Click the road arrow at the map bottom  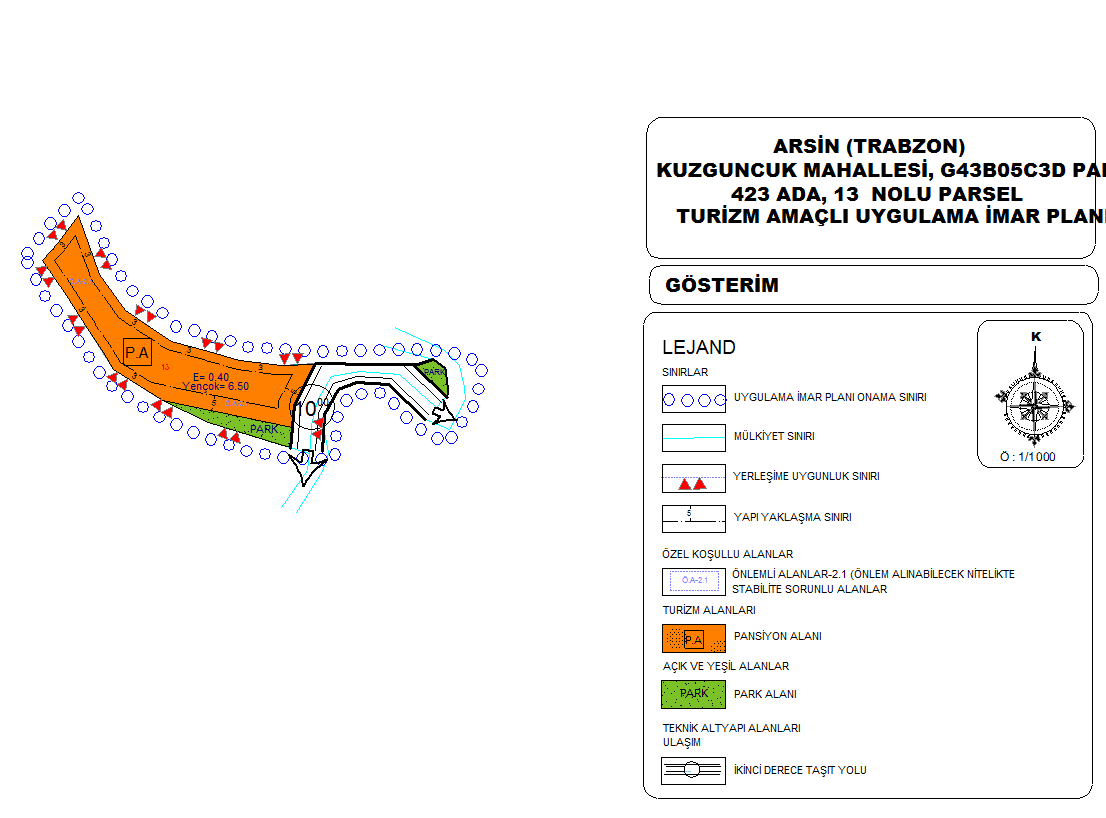coord(306,463)
